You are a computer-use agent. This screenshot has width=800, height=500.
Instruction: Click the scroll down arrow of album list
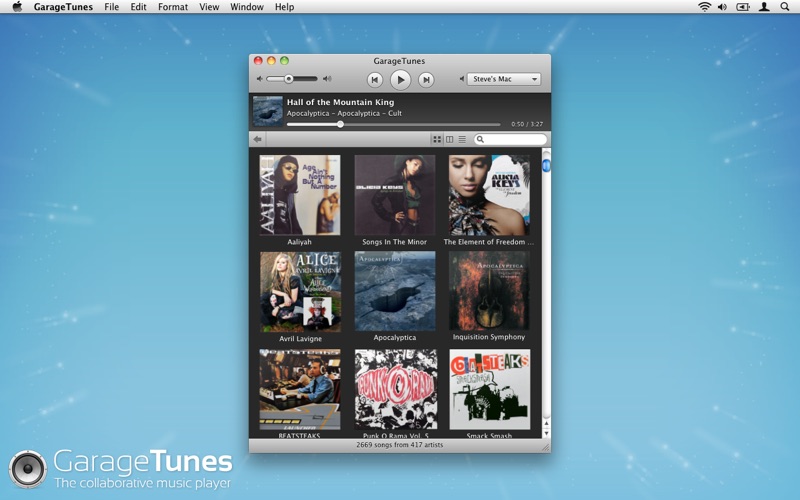point(546,434)
